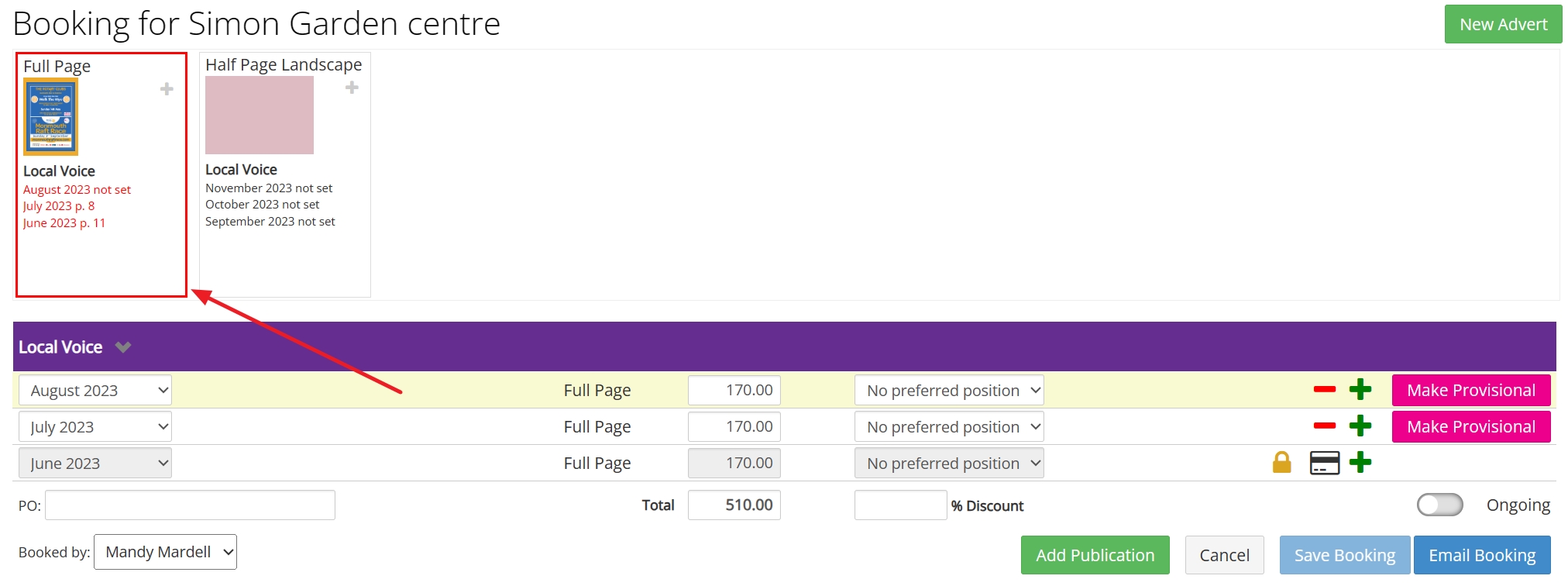Viewport: 1568px width, 586px height.
Task: Open preferred position dropdown for July 2023
Action: [949, 426]
